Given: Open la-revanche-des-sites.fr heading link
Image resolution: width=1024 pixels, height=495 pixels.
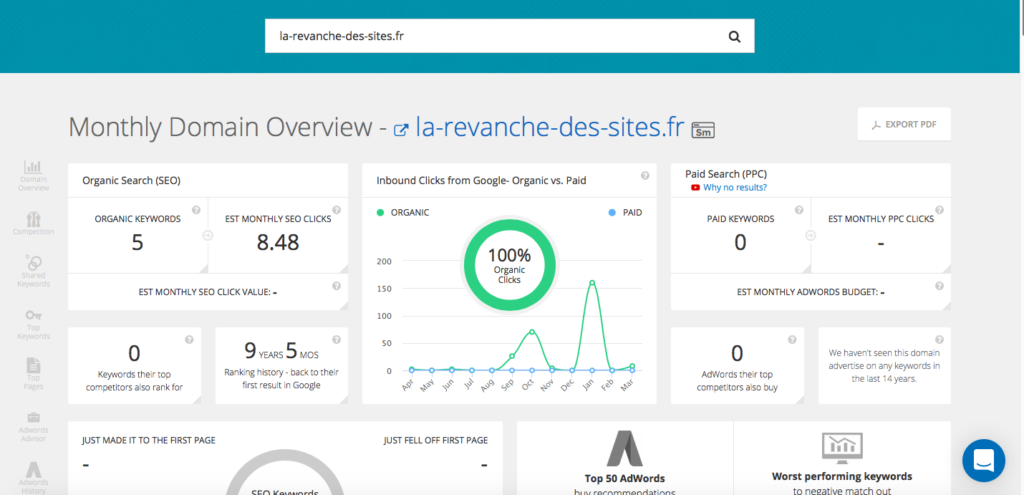Looking at the screenshot, I should coord(550,127).
